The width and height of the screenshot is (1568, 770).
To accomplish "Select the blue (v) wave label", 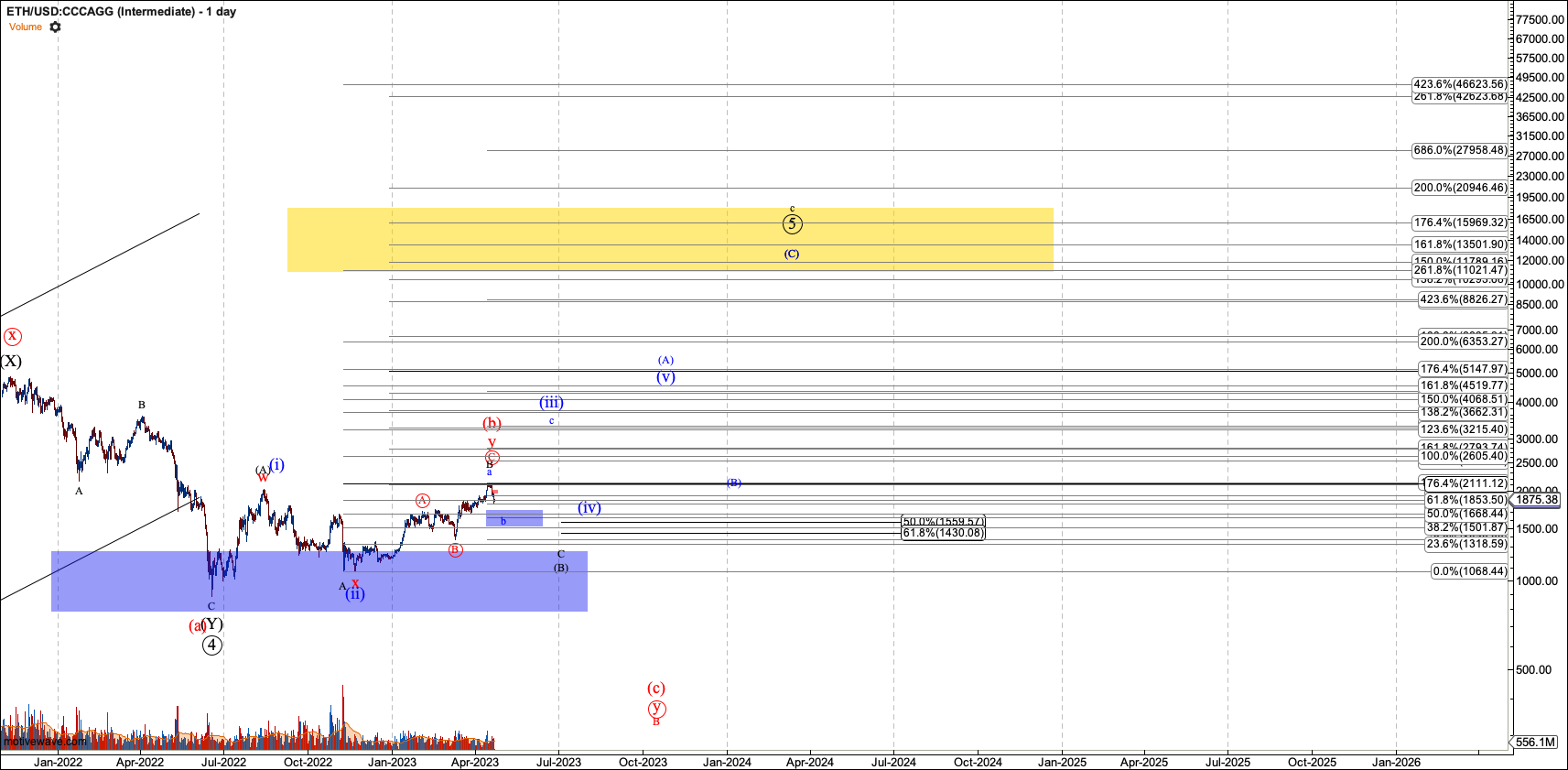I will (665, 376).
